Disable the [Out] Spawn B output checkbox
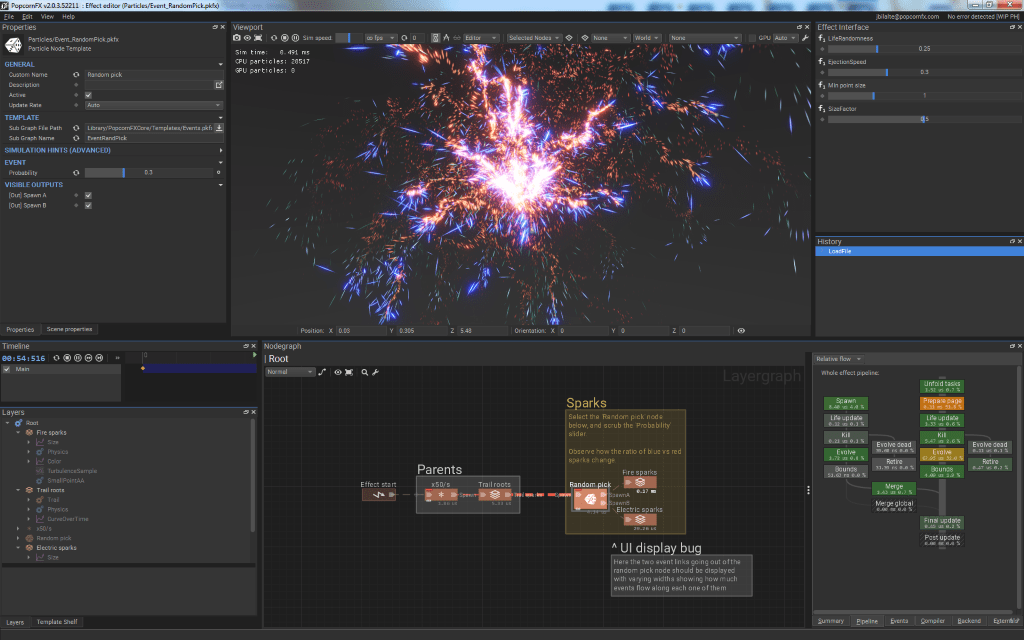The image size is (1024, 640). tap(87, 206)
